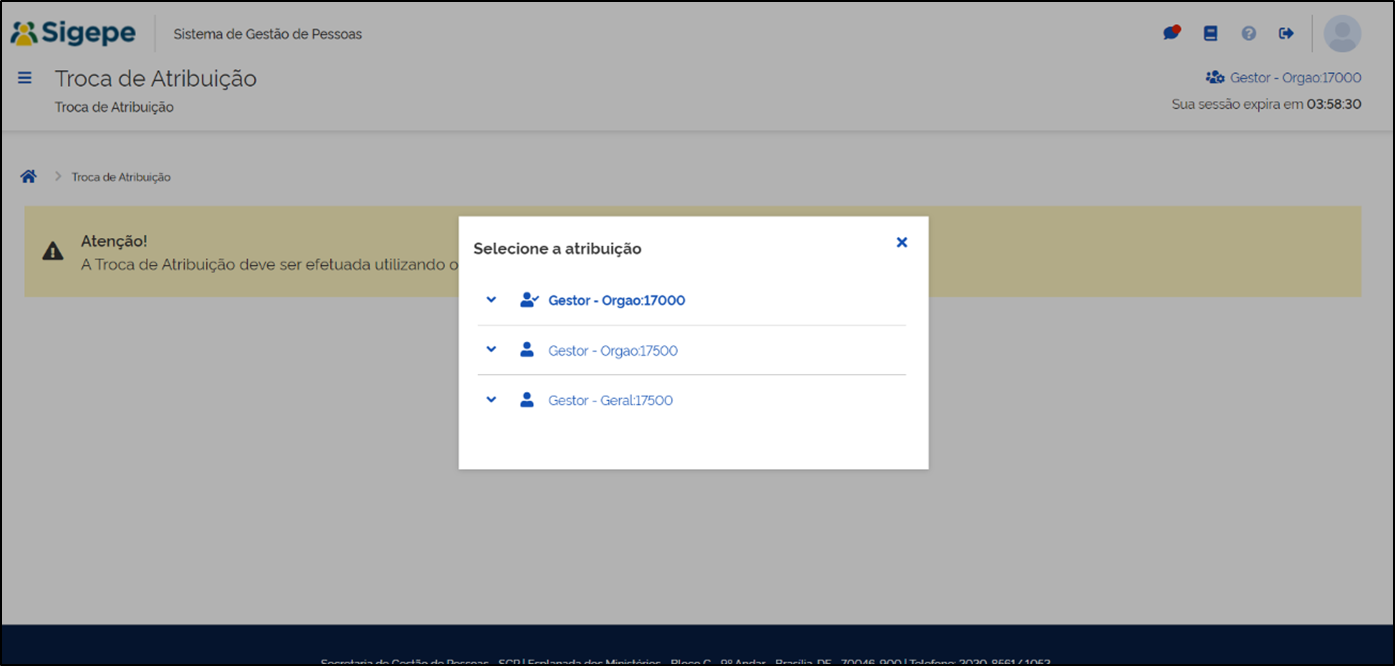Click the help question mark icon
The height and width of the screenshot is (666, 1395).
pyautogui.click(x=1248, y=33)
